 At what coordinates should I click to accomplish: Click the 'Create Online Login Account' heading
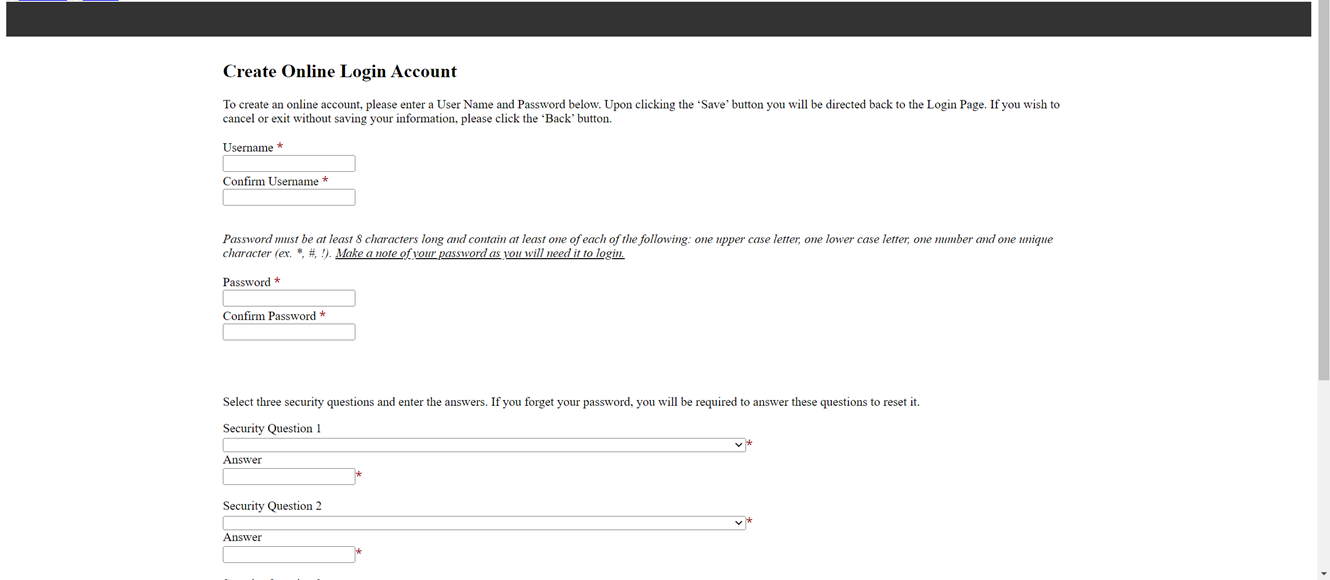point(339,72)
